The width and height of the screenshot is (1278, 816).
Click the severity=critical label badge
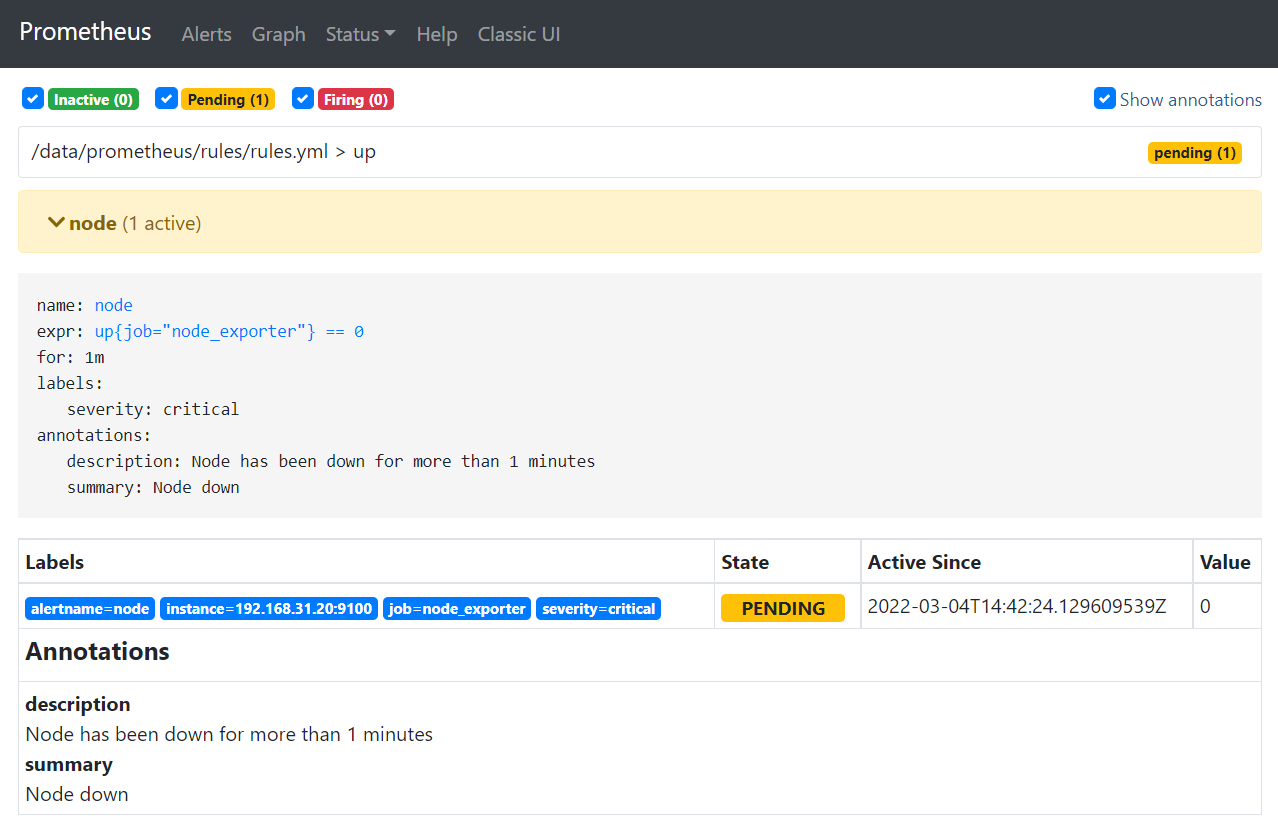click(x=598, y=609)
